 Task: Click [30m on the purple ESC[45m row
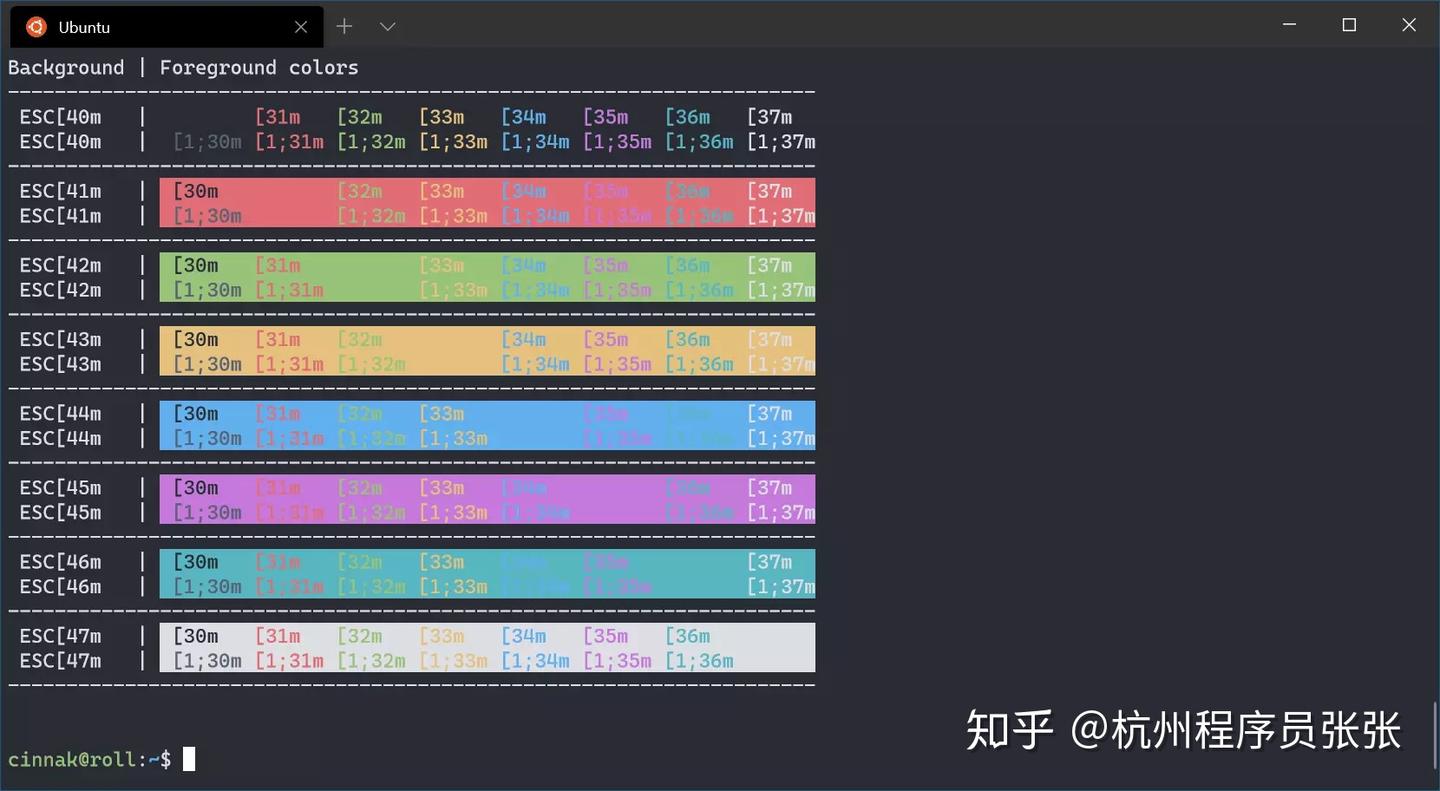pyautogui.click(x=195, y=487)
